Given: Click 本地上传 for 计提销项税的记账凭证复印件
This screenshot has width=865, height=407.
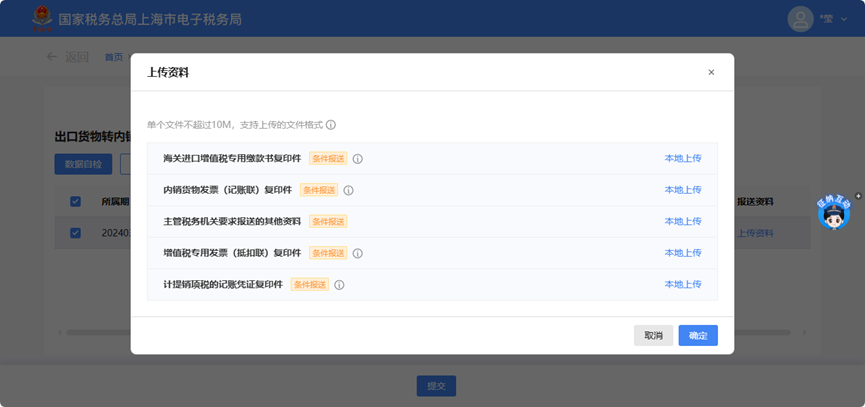Looking at the screenshot, I should (x=683, y=285).
